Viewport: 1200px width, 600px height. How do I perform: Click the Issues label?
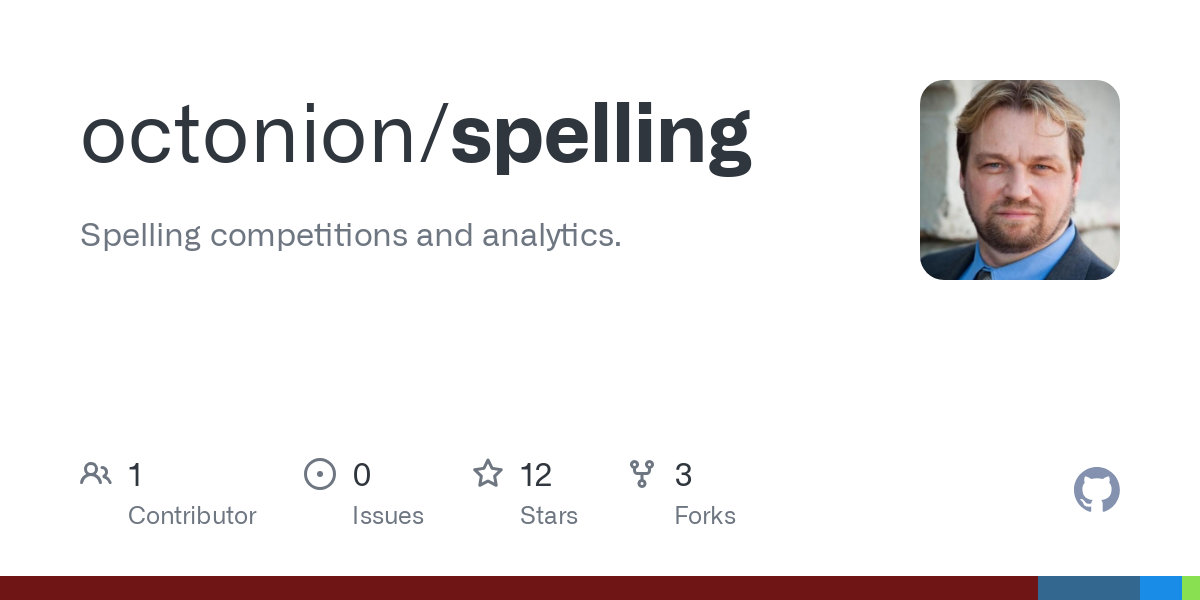388,516
